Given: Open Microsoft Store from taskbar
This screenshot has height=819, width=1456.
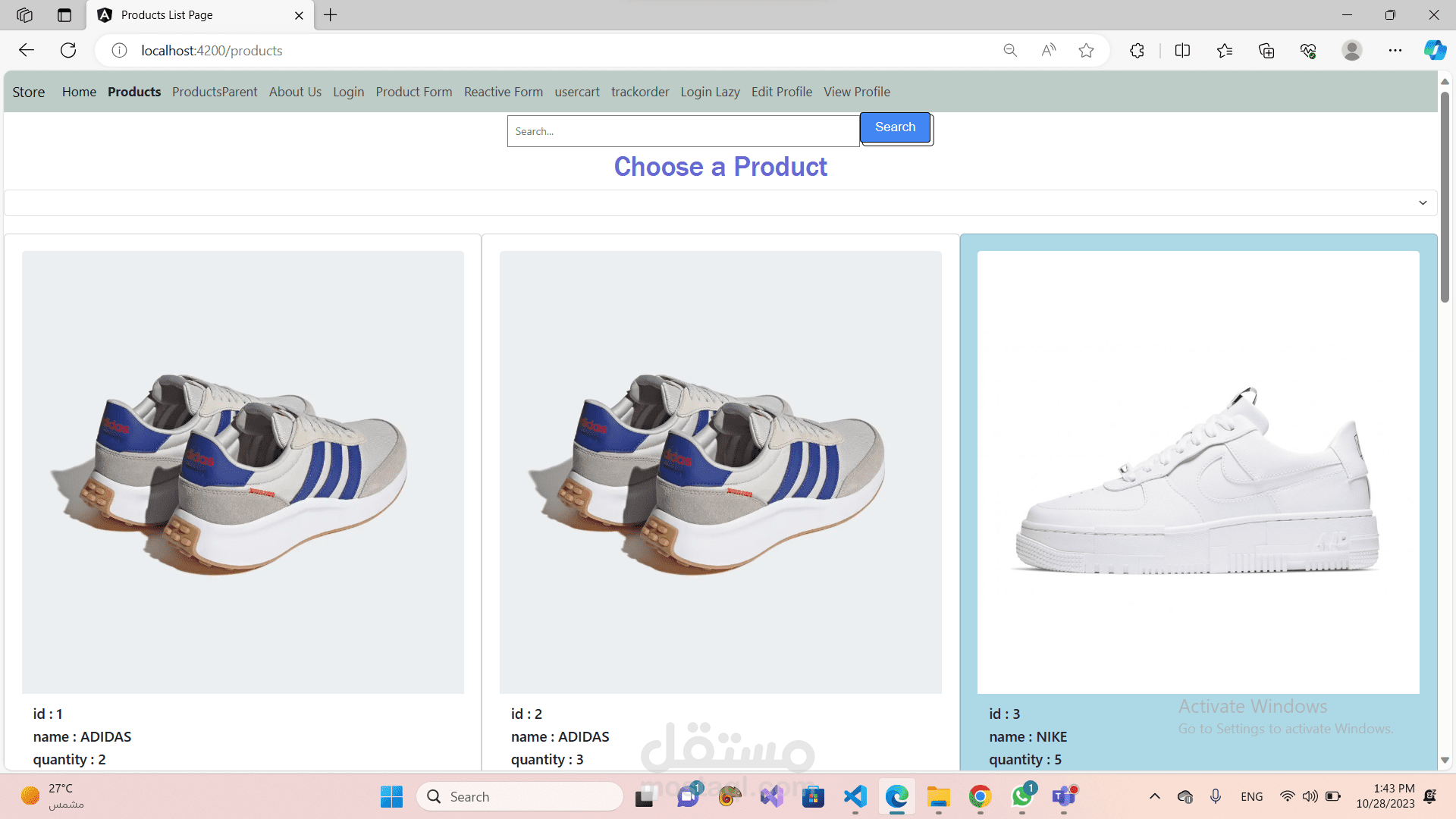Looking at the screenshot, I should pos(814,797).
